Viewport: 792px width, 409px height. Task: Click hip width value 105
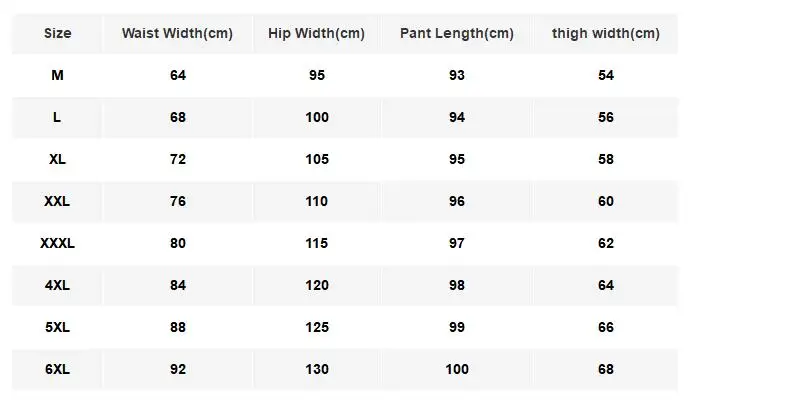tap(316, 159)
